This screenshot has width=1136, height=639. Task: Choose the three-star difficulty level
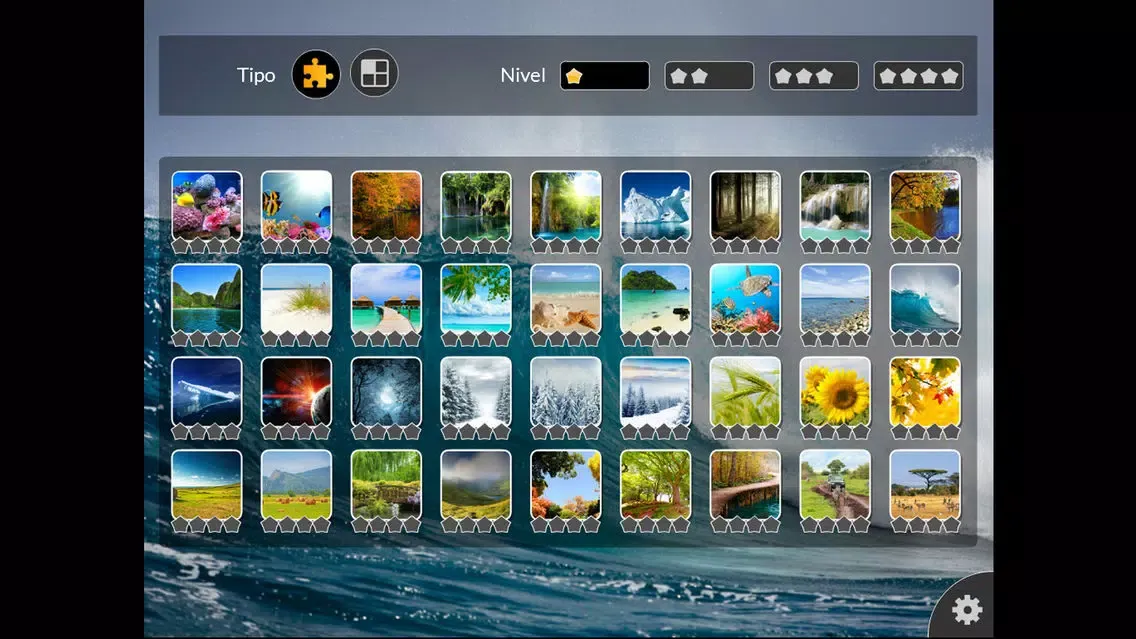814,75
